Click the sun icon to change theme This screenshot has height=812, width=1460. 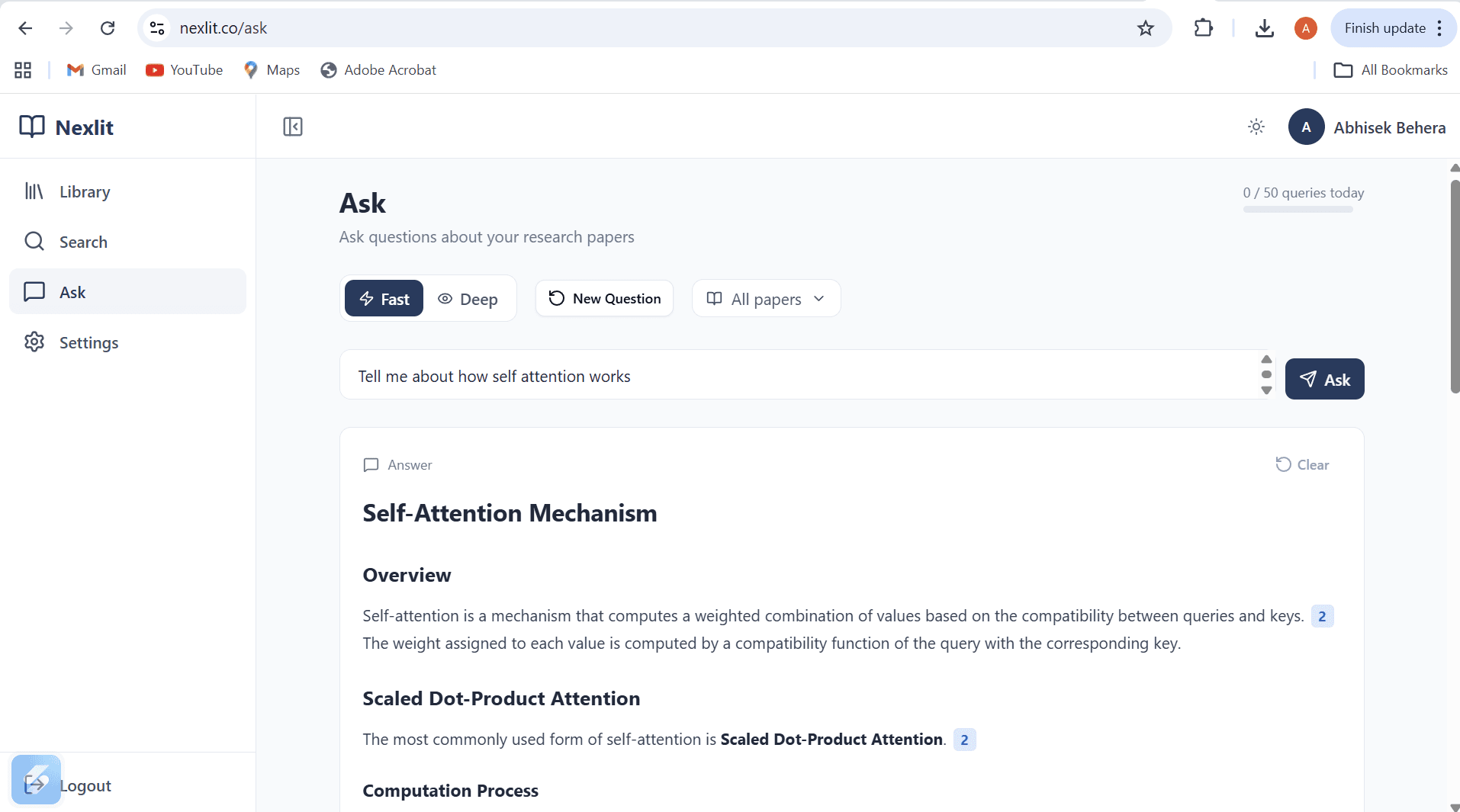(1256, 127)
